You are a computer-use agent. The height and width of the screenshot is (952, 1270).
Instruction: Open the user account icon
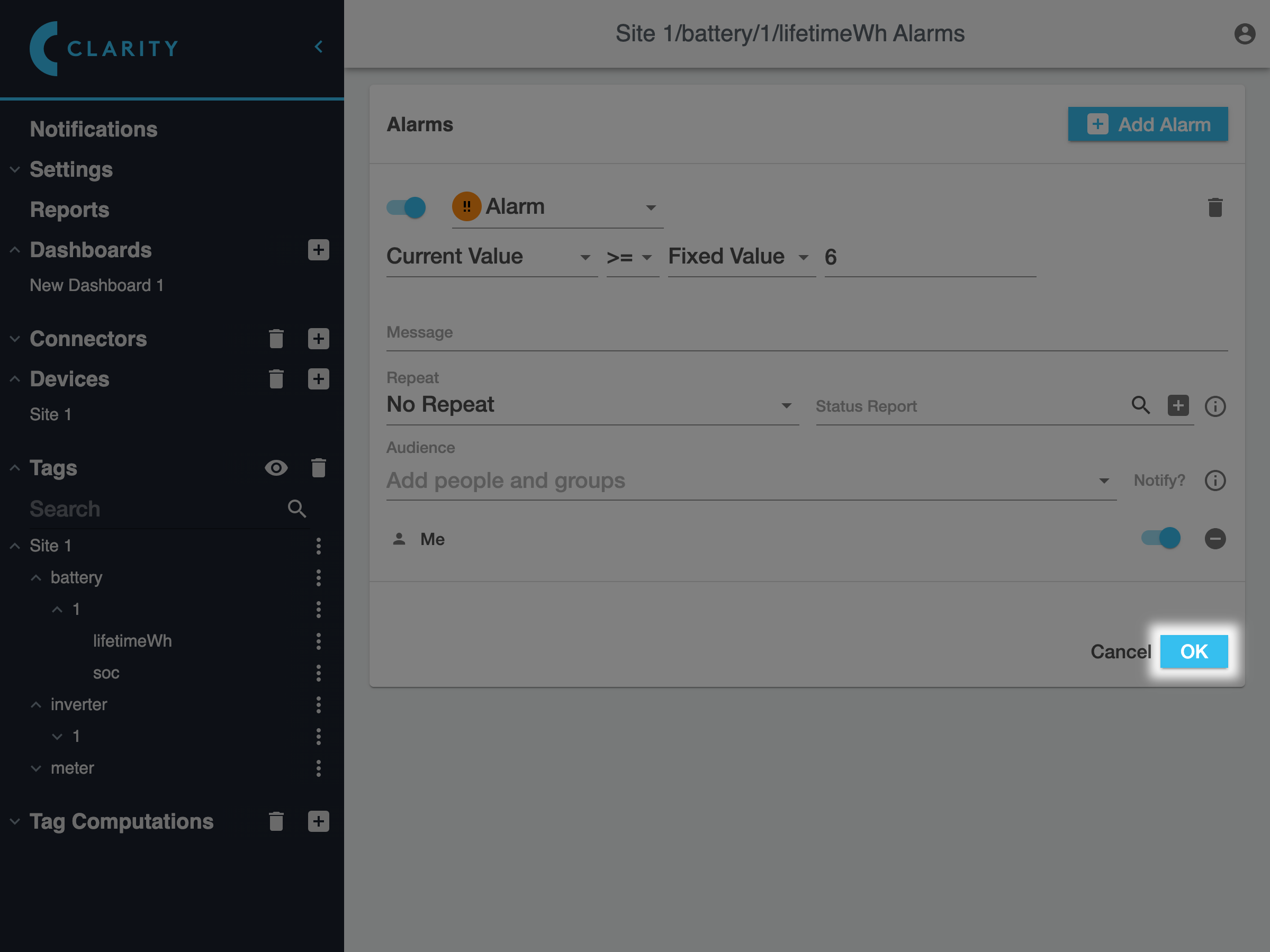tap(1244, 34)
